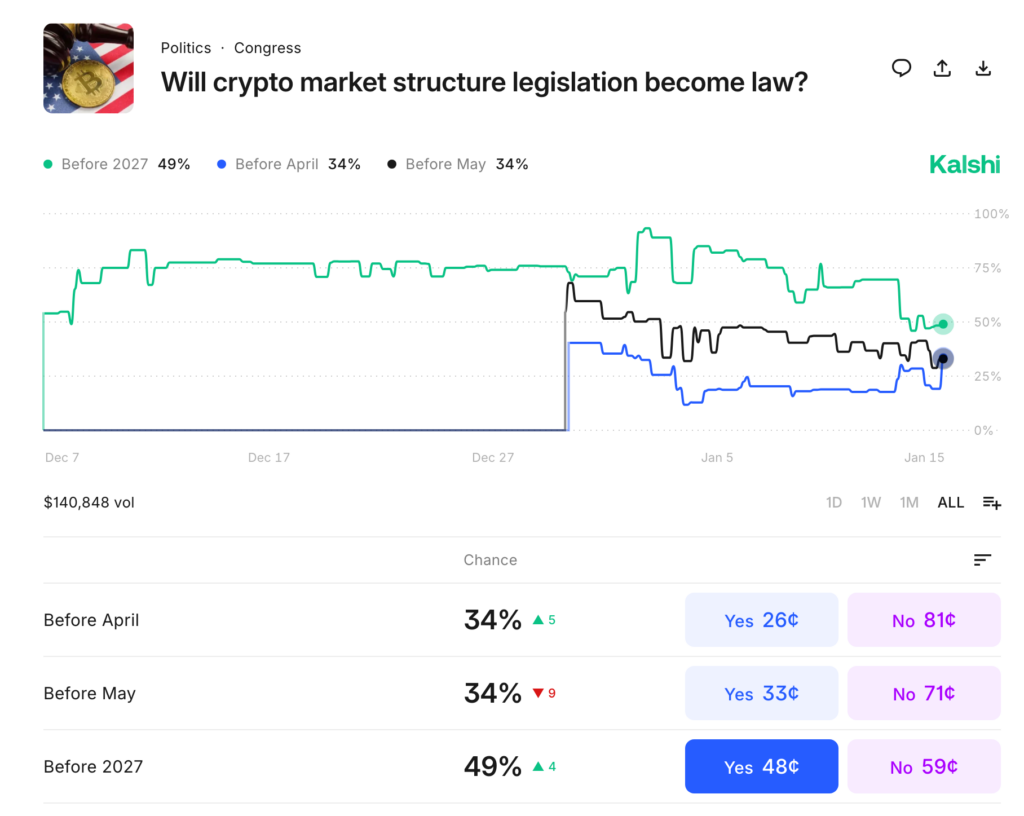Click the Kalshi logo
The width and height of the screenshot is (1024, 816).
[964, 165]
